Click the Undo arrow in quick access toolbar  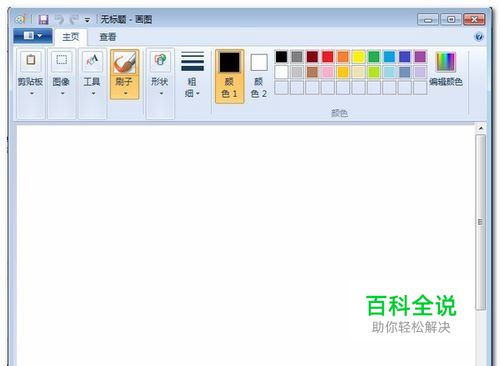point(59,19)
